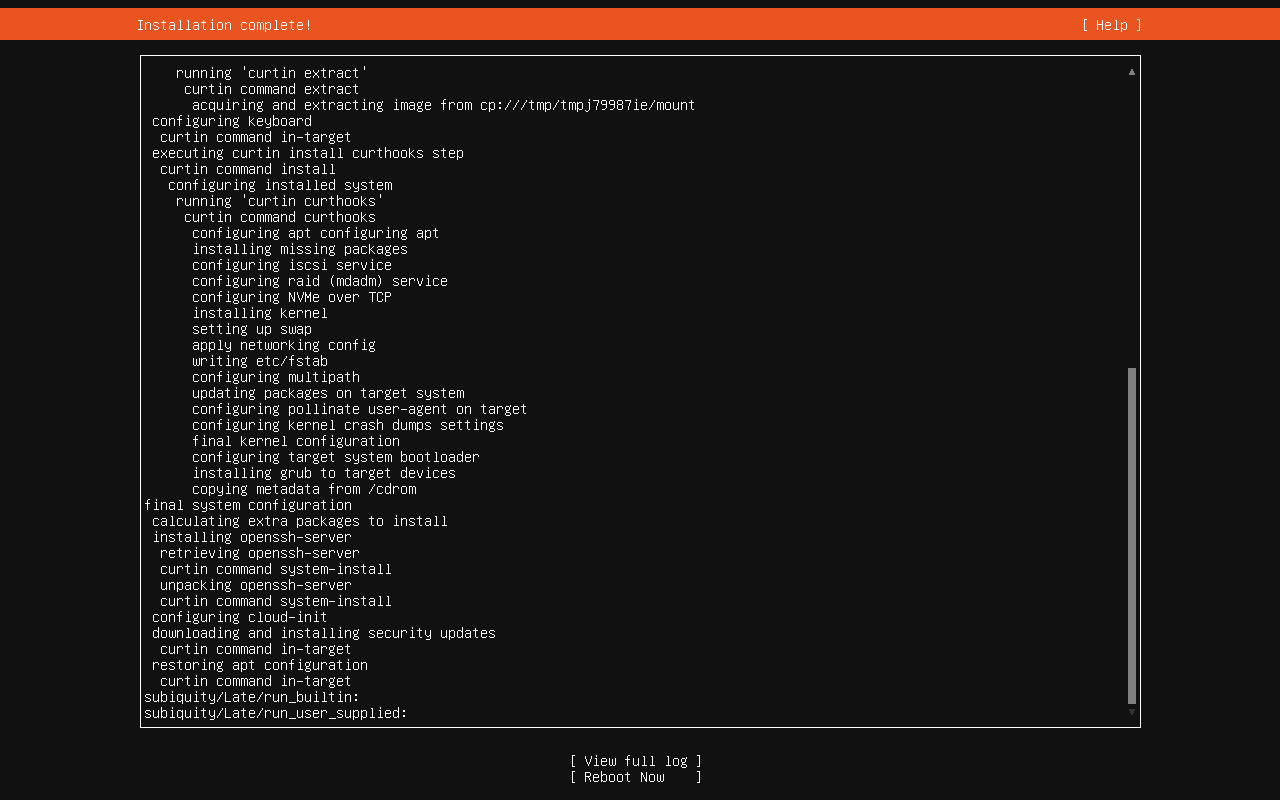The width and height of the screenshot is (1280, 800).
Task: Select line 'curtin command extract'
Action: pyautogui.click(x=272, y=89)
